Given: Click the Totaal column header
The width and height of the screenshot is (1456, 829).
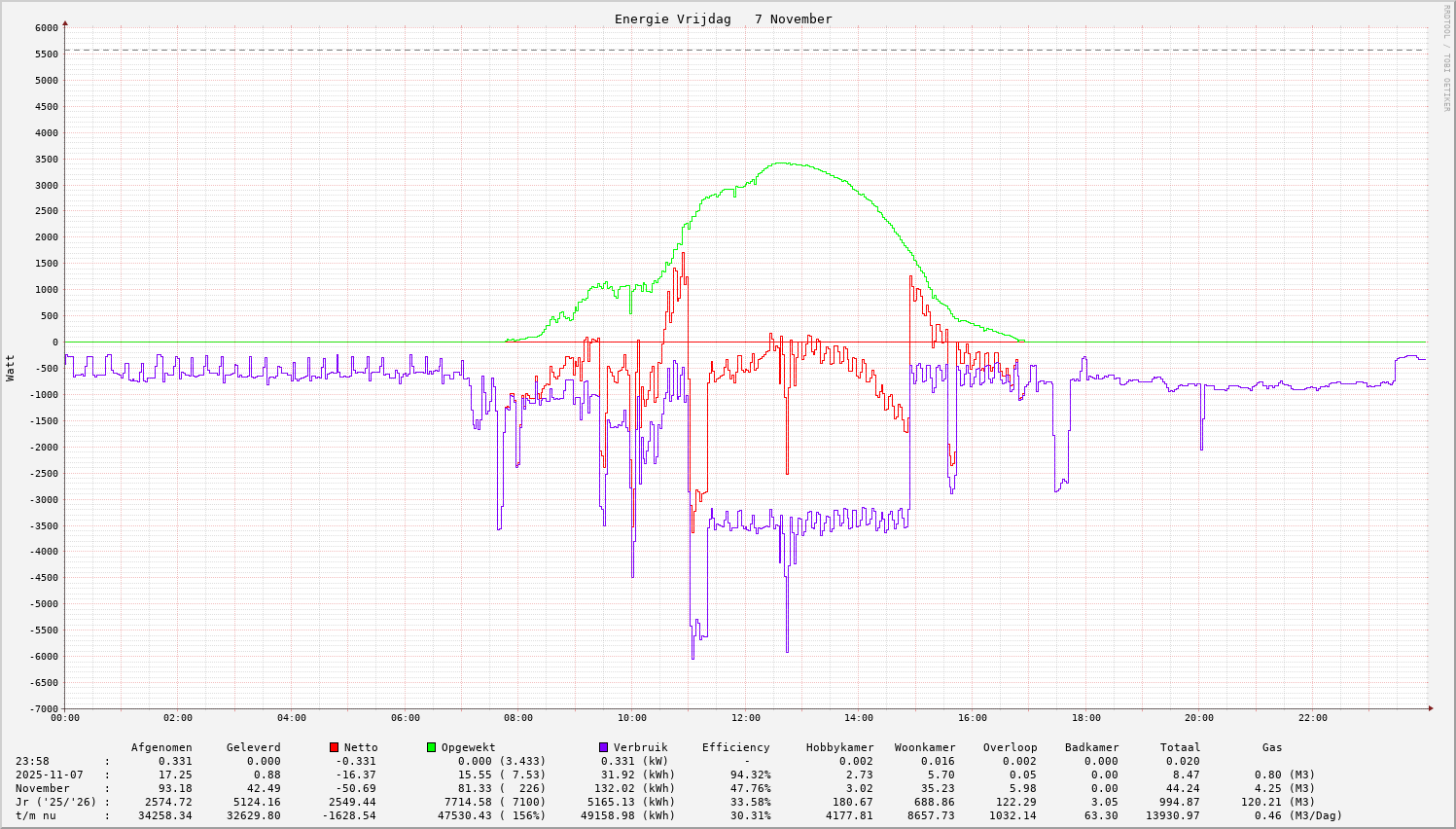Looking at the screenshot, I should click(1180, 747).
